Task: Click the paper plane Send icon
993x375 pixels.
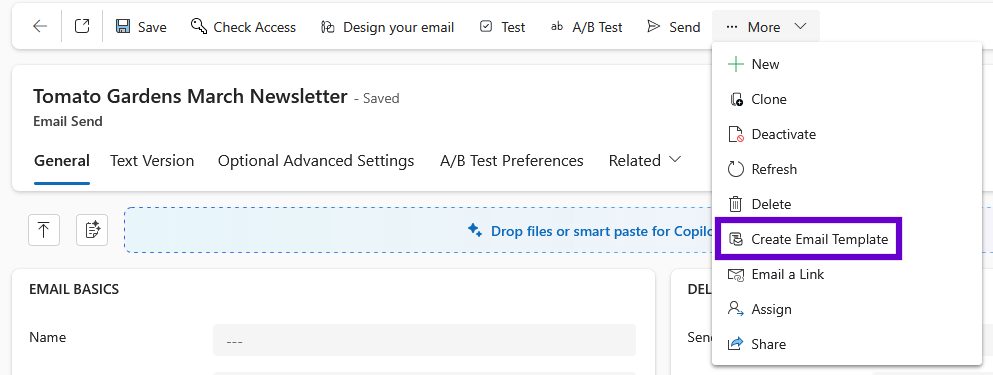Action: coord(654,27)
